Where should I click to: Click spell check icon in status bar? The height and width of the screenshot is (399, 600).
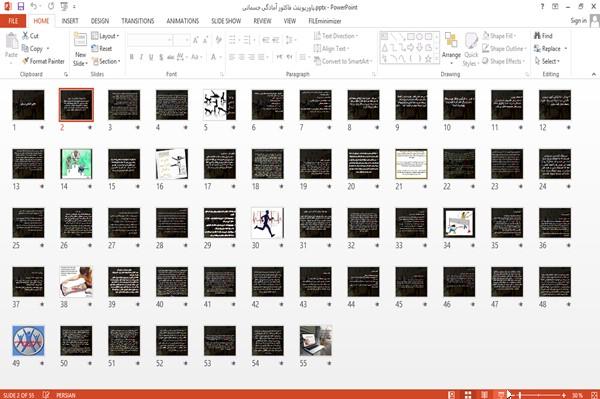[46, 395]
